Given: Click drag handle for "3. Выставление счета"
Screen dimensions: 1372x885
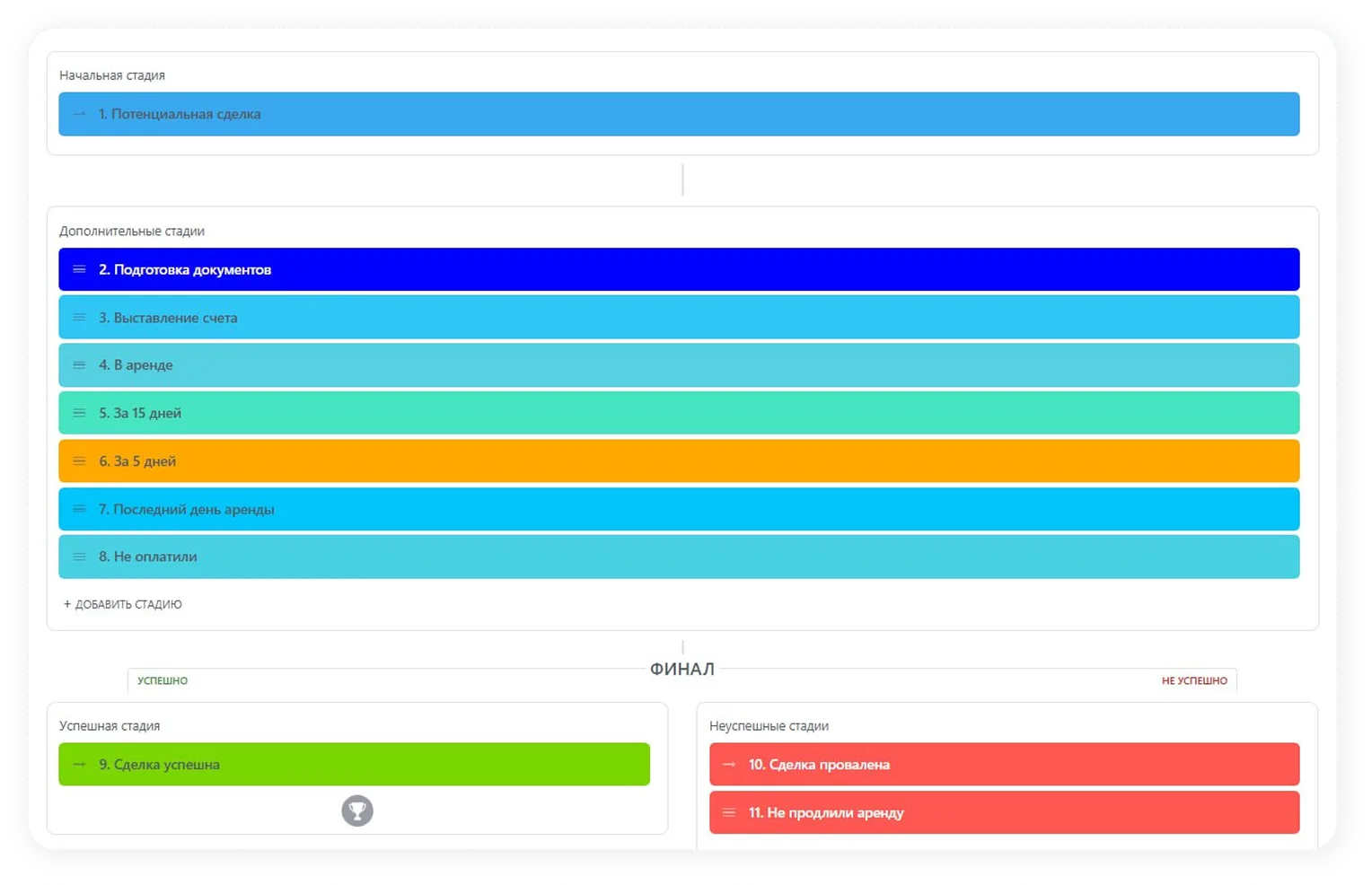Looking at the screenshot, I should tap(79, 318).
